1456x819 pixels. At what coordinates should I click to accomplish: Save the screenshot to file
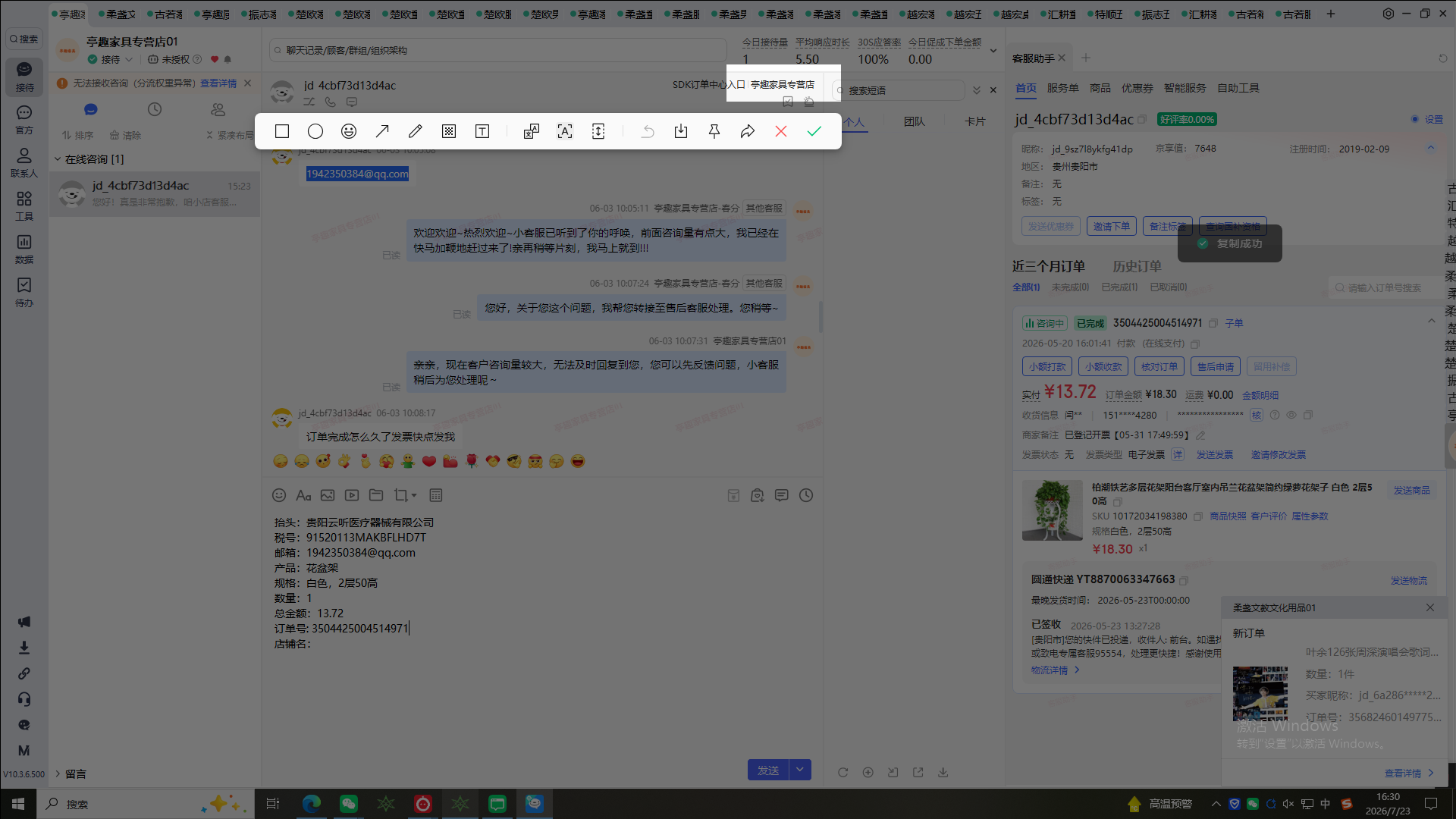click(681, 131)
